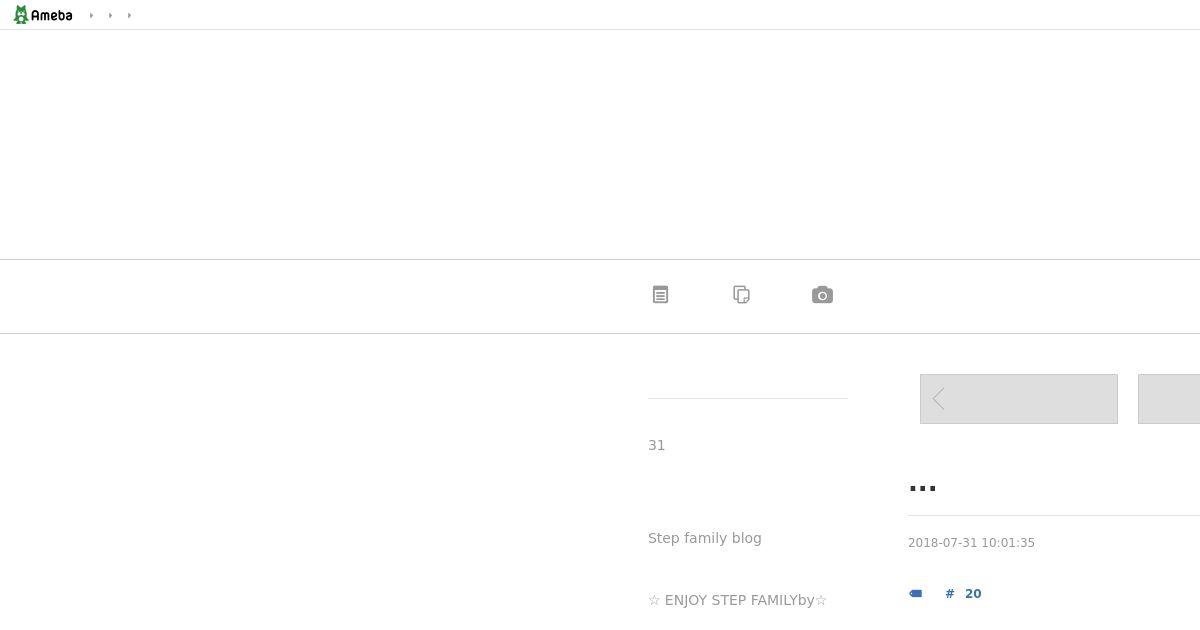Screen dimensions: 1200x630
Task: Click the horizontal divider above the number 31
Action: coord(748,398)
